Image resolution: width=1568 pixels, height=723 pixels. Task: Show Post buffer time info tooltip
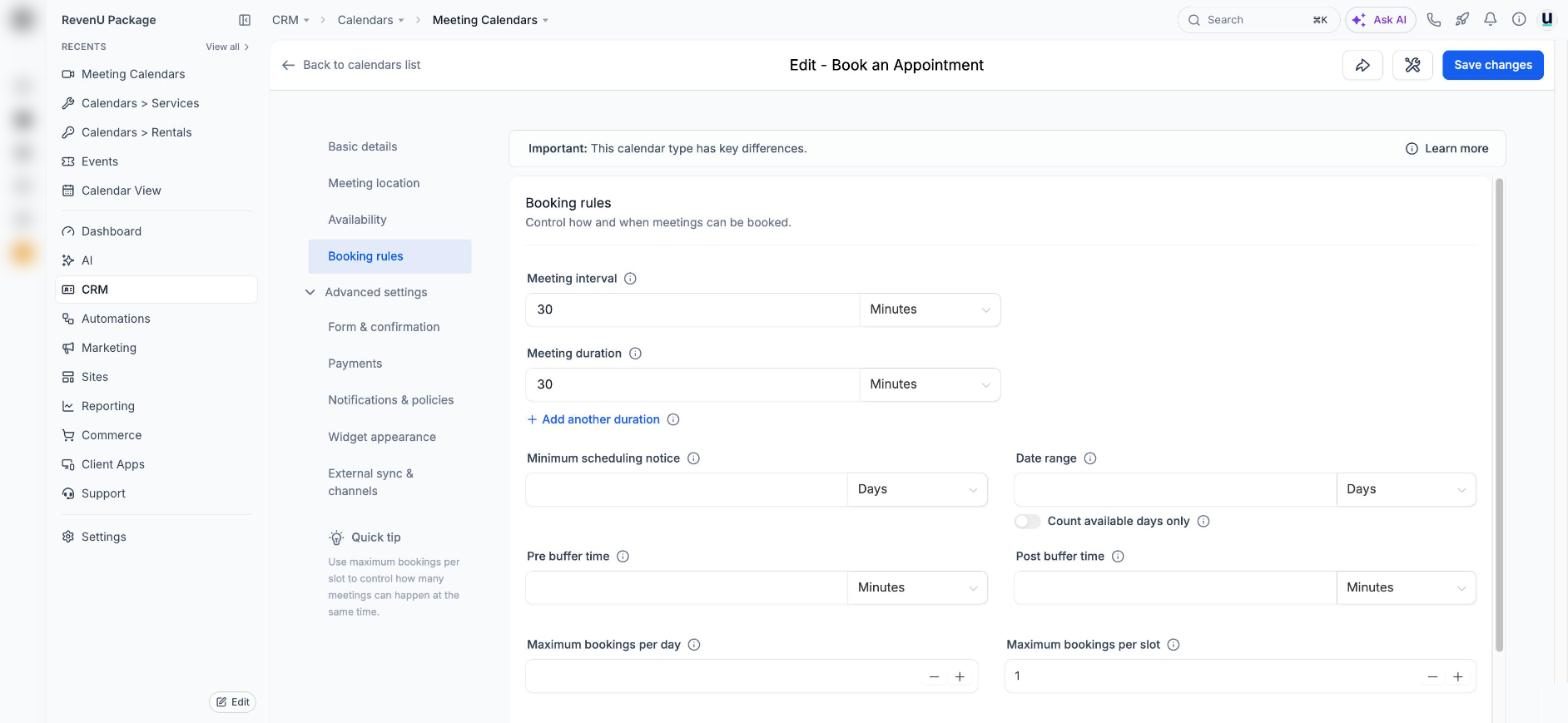coord(1117,557)
